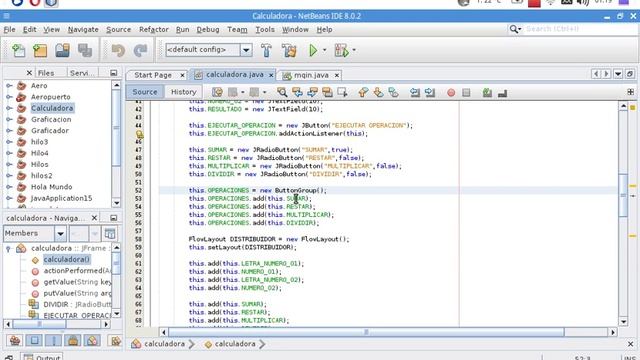Collapse the calculadora JFrame navigator node
The image size is (640, 360).
coord(8,248)
